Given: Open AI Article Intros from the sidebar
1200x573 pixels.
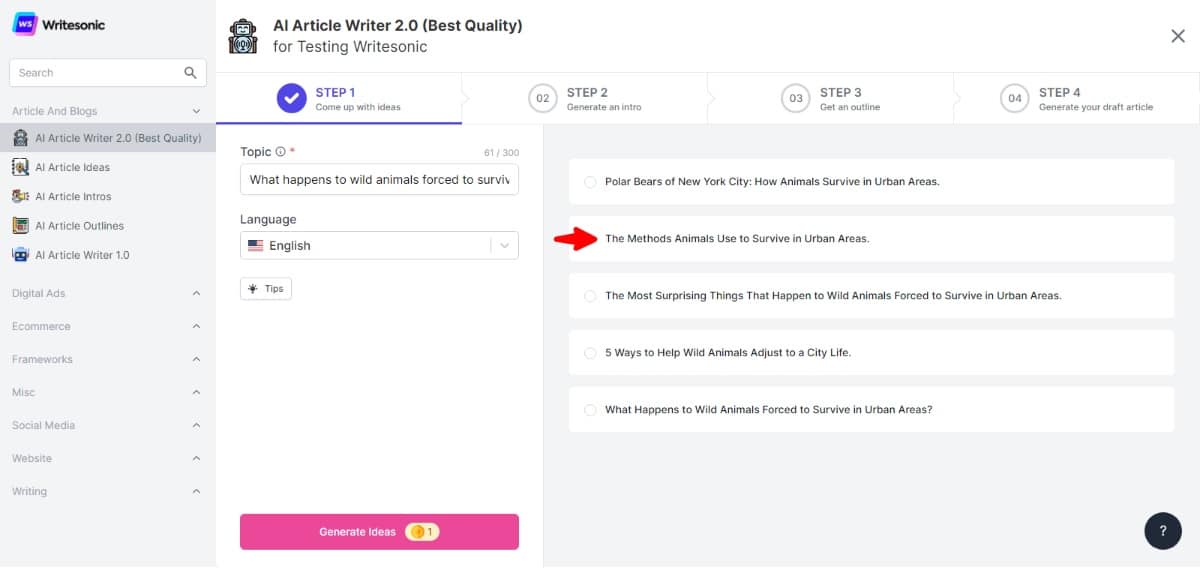Looking at the screenshot, I should coord(73,196).
